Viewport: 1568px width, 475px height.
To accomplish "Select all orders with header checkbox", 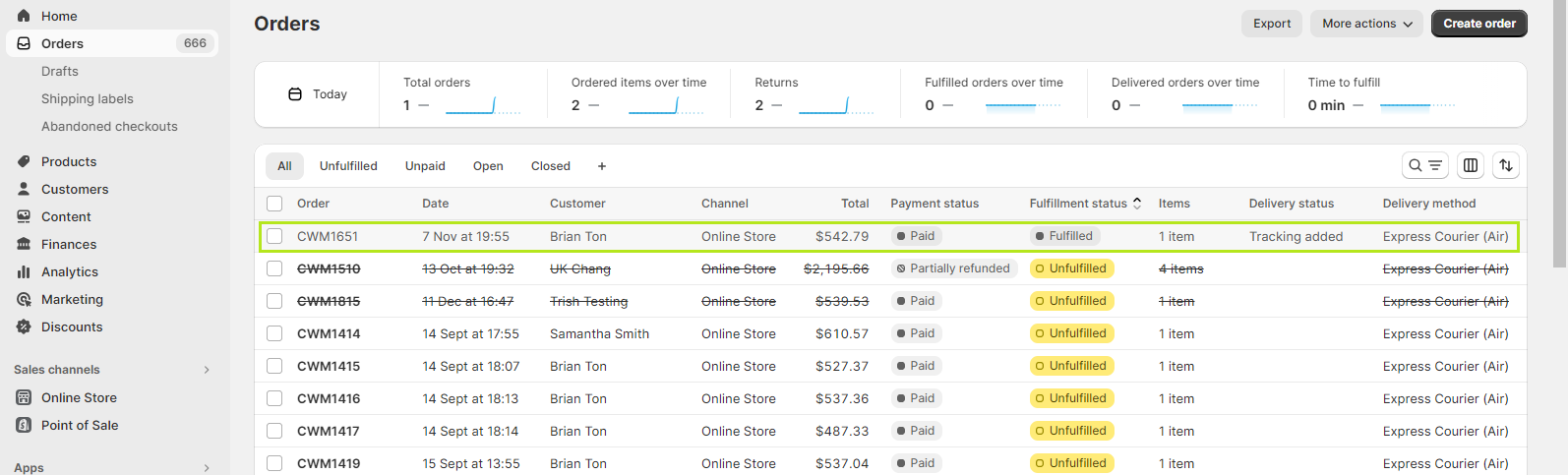I will [274, 204].
